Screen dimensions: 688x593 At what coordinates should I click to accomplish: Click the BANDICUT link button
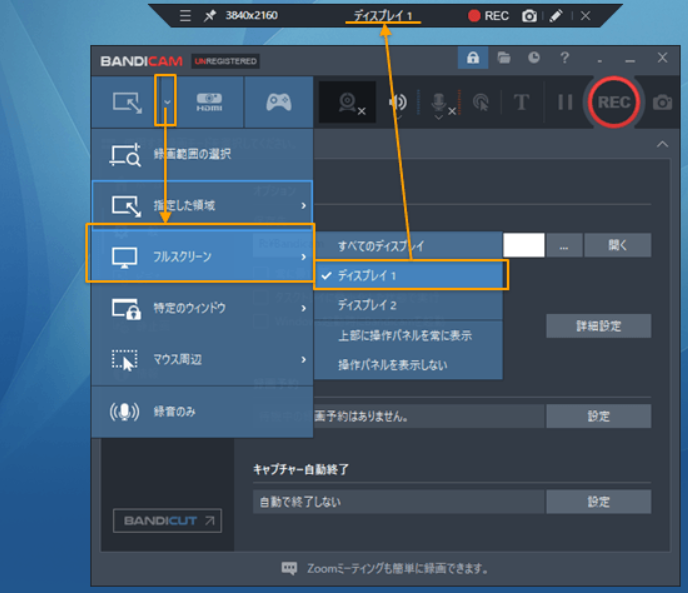[x=166, y=521]
